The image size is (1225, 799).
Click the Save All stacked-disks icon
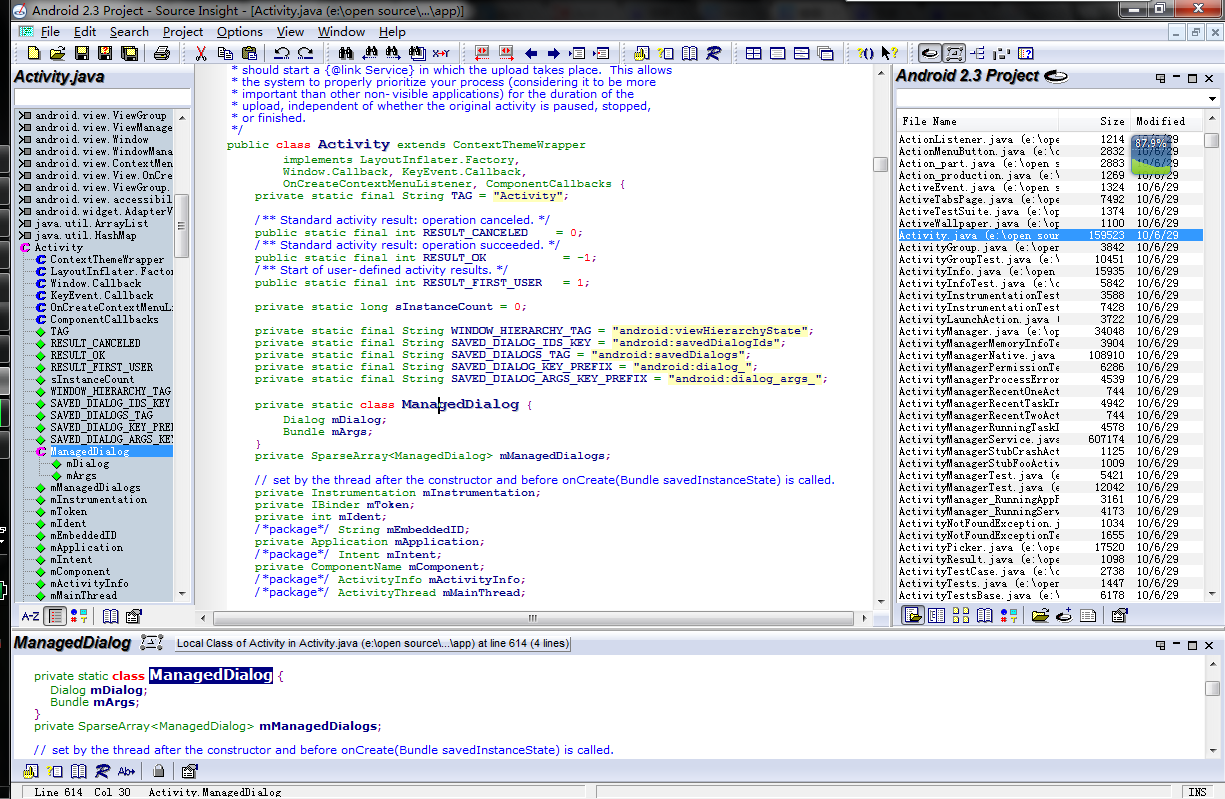pyautogui.click(x=130, y=53)
